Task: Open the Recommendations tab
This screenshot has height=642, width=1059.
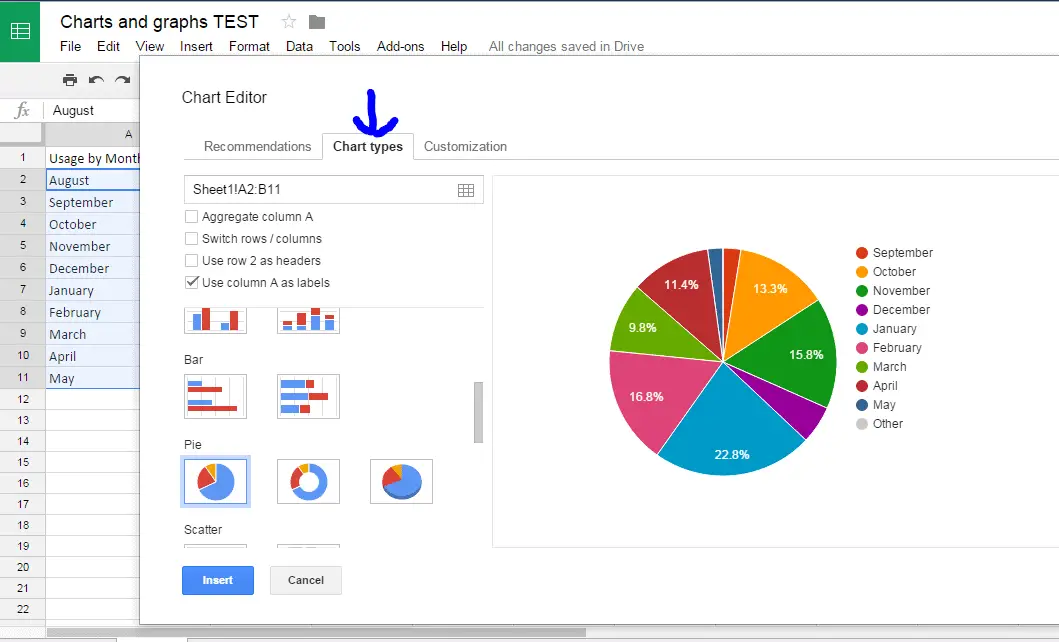Action: pos(257,146)
